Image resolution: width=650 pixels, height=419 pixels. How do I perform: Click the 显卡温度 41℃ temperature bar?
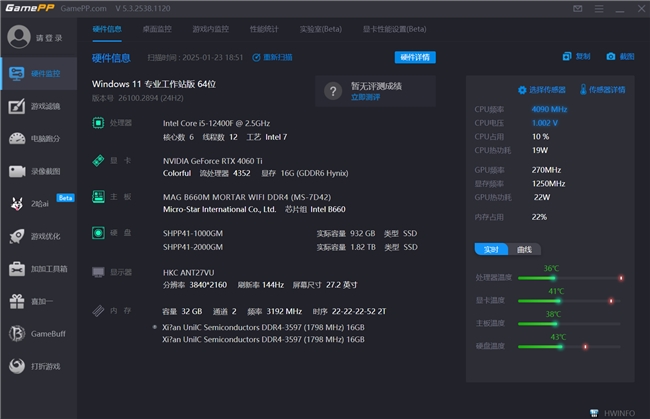570,301
